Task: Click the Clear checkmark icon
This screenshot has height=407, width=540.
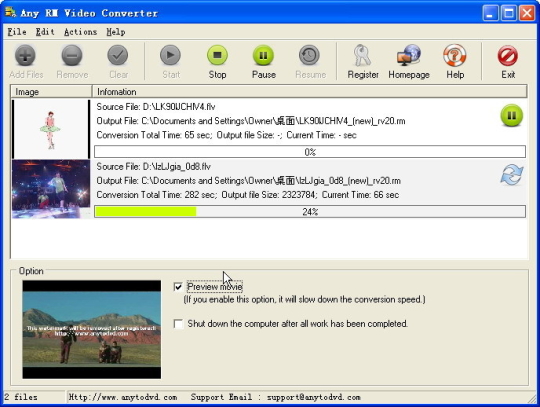Action: [118, 55]
